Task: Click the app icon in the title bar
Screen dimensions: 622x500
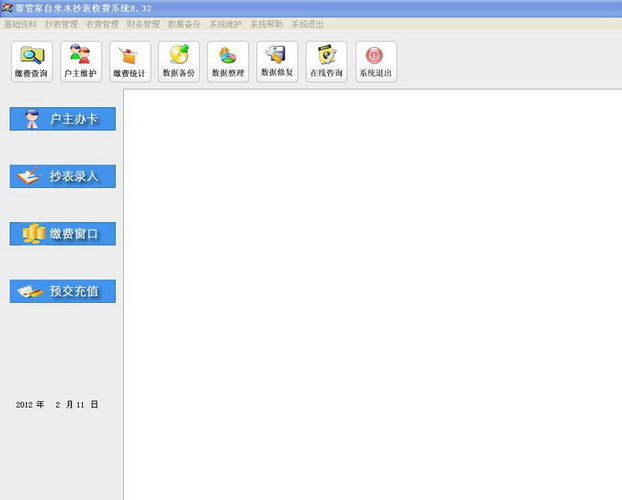Action: pos(7,8)
